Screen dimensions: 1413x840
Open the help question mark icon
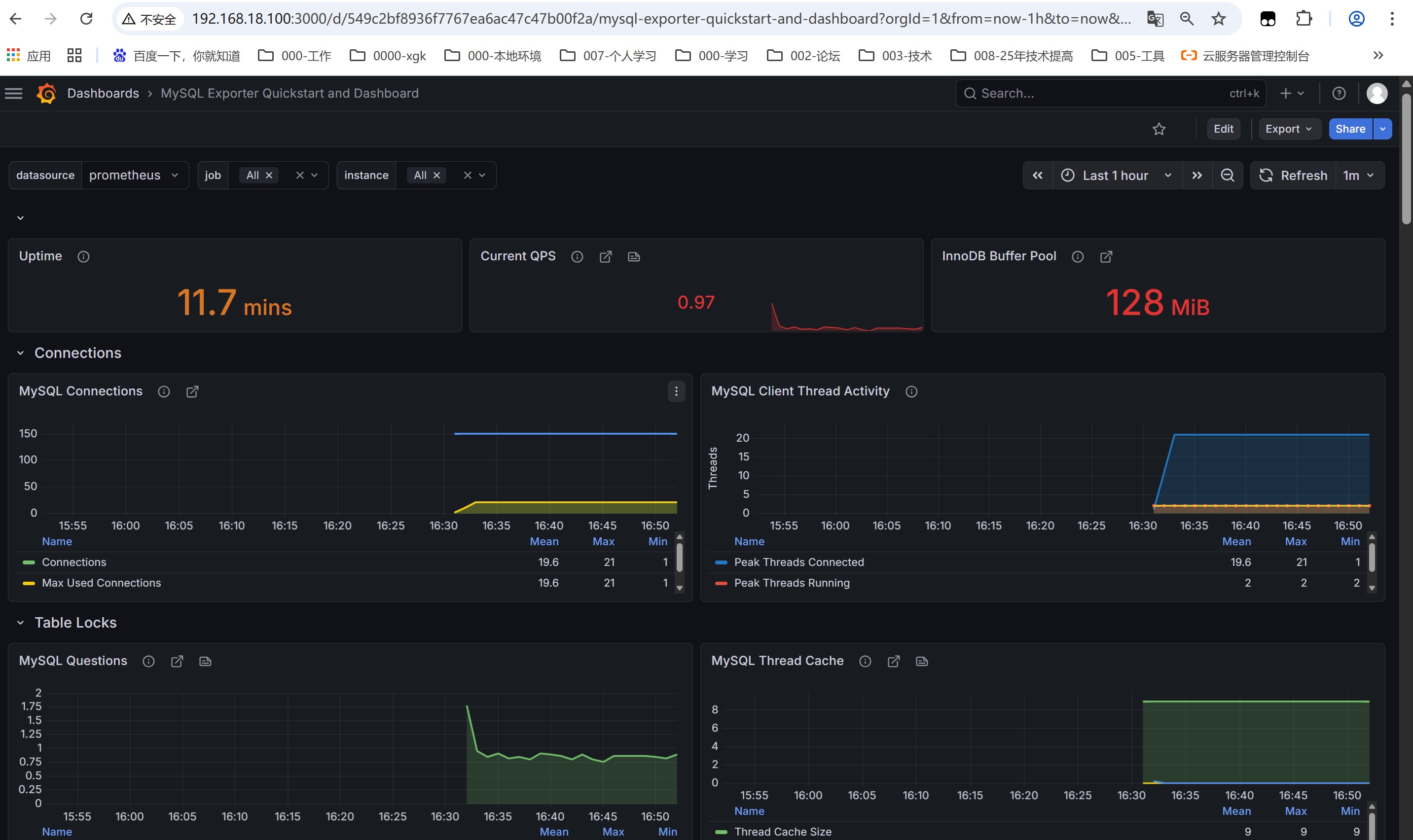[x=1338, y=93]
